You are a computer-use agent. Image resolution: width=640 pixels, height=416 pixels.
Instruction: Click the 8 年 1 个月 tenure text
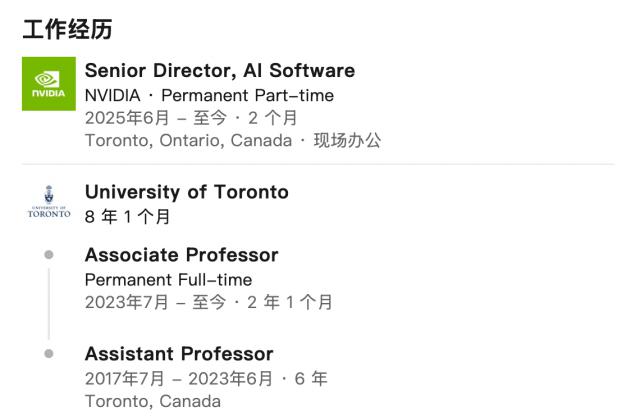(x=127, y=216)
